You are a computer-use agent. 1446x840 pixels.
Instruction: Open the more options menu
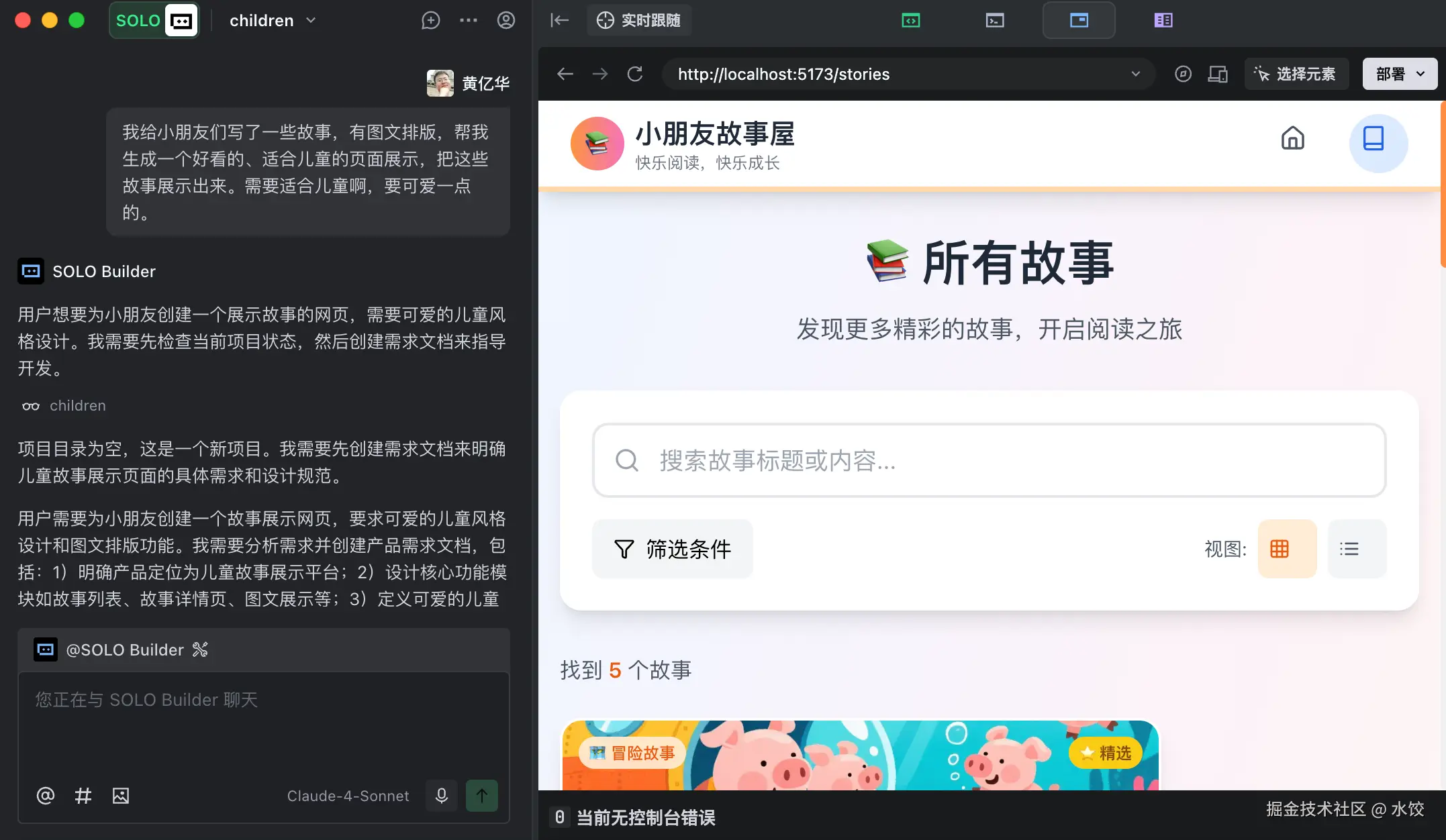[x=468, y=21]
